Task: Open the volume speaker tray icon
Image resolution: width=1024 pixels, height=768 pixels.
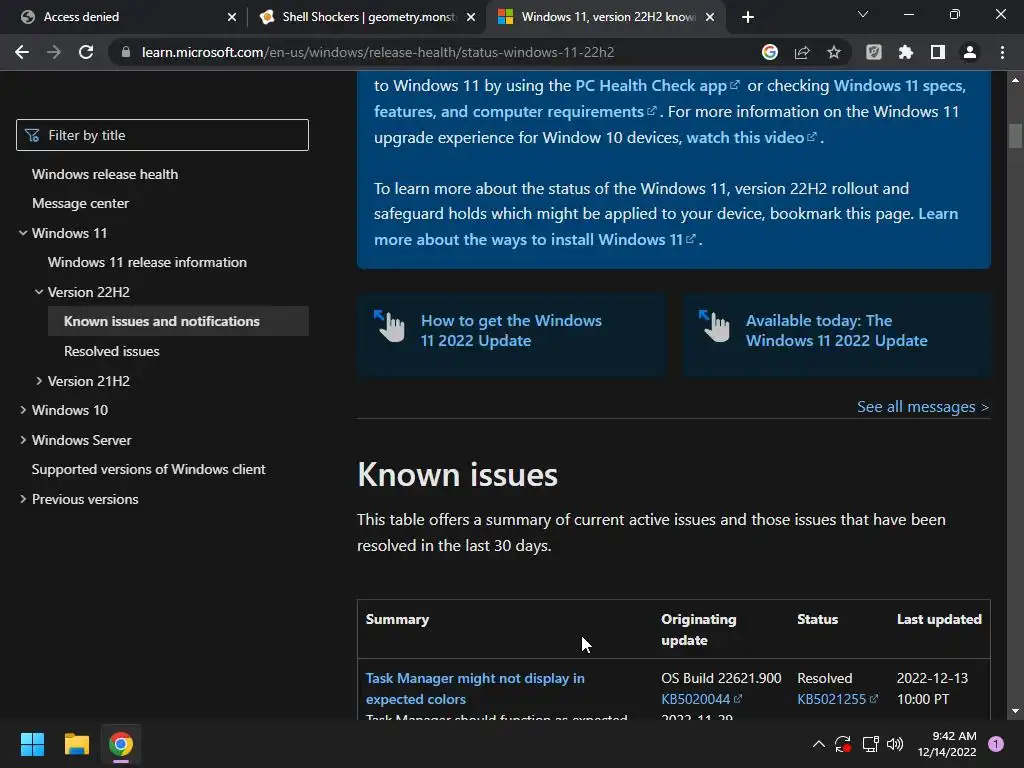Action: tap(895, 744)
